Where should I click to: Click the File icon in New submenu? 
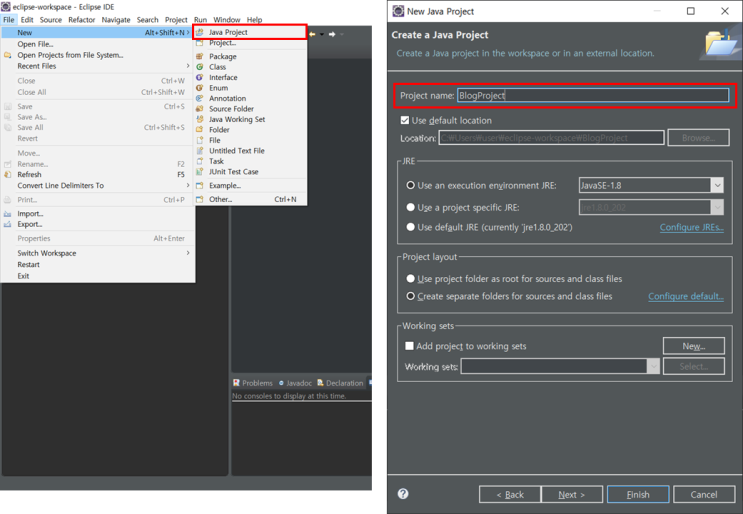coord(200,140)
